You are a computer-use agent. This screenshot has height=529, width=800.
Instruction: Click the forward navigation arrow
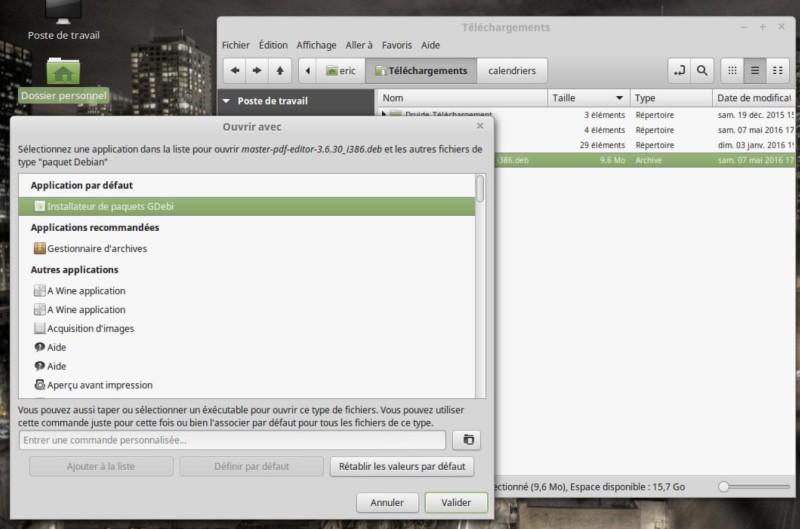[x=257, y=71]
